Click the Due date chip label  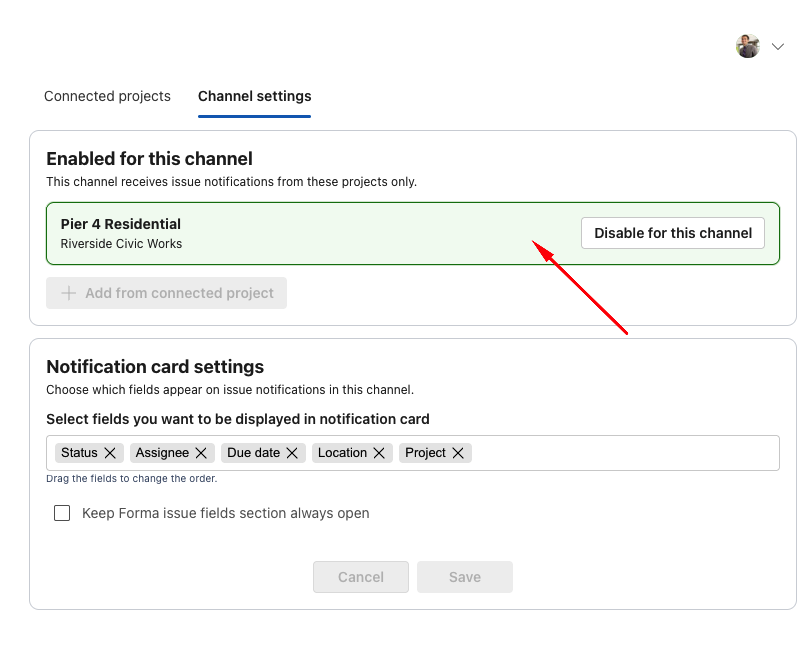253,453
